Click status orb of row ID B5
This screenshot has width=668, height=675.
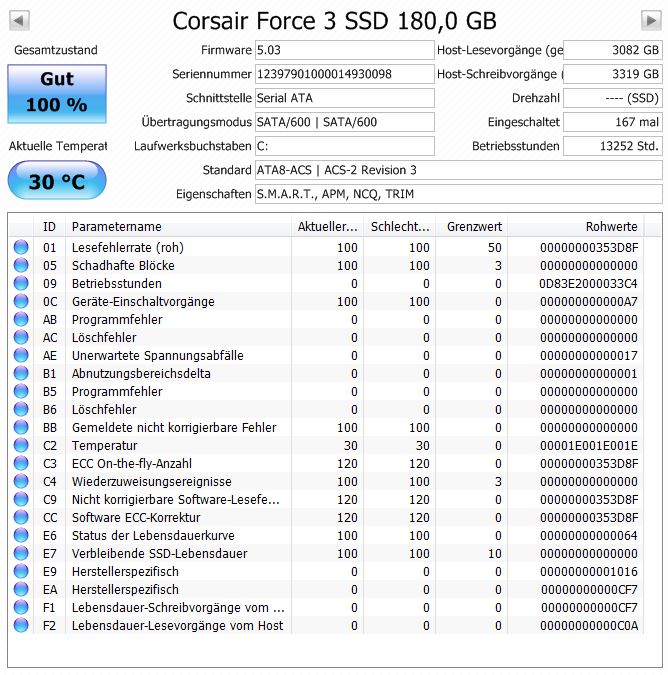pyautogui.click(x=21, y=391)
